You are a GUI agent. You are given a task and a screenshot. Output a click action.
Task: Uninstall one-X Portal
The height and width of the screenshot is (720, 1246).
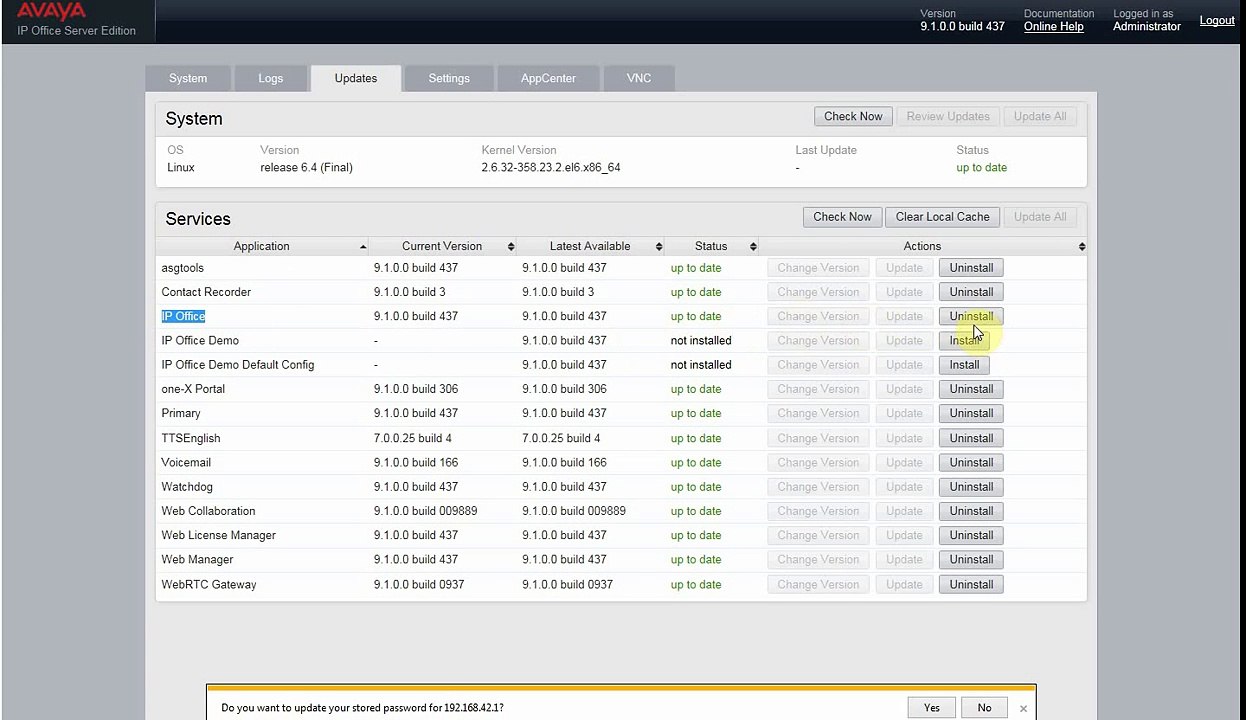click(x=971, y=389)
